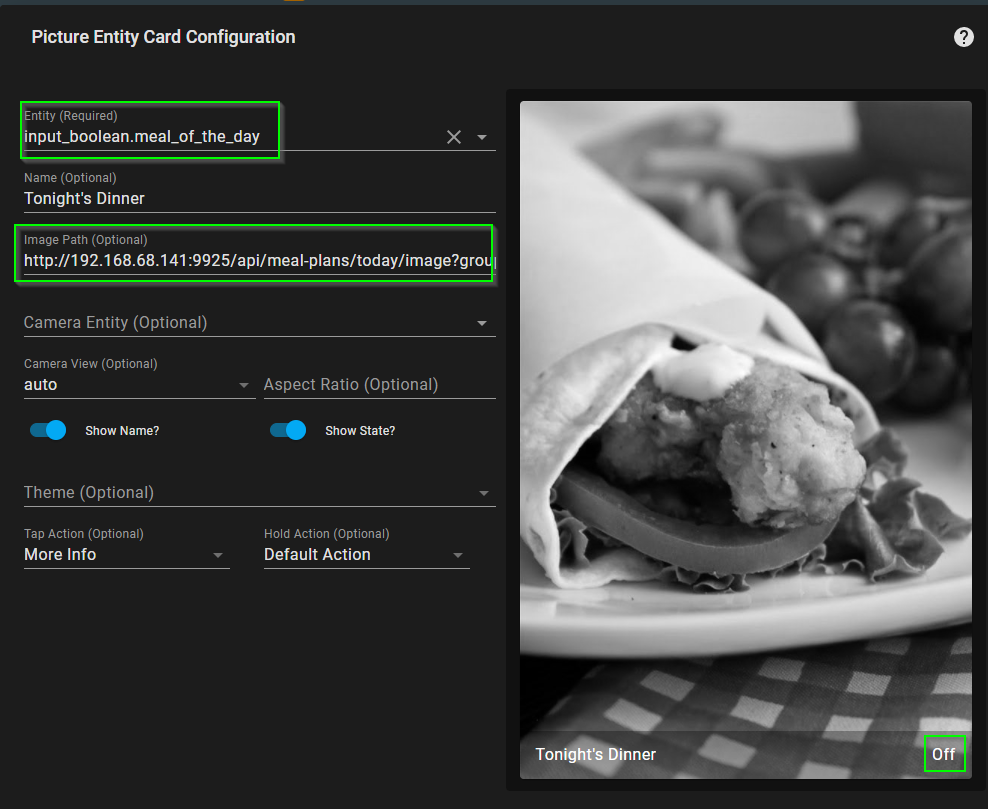
Task: Toggle the Show State switch
Action: [288, 430]
